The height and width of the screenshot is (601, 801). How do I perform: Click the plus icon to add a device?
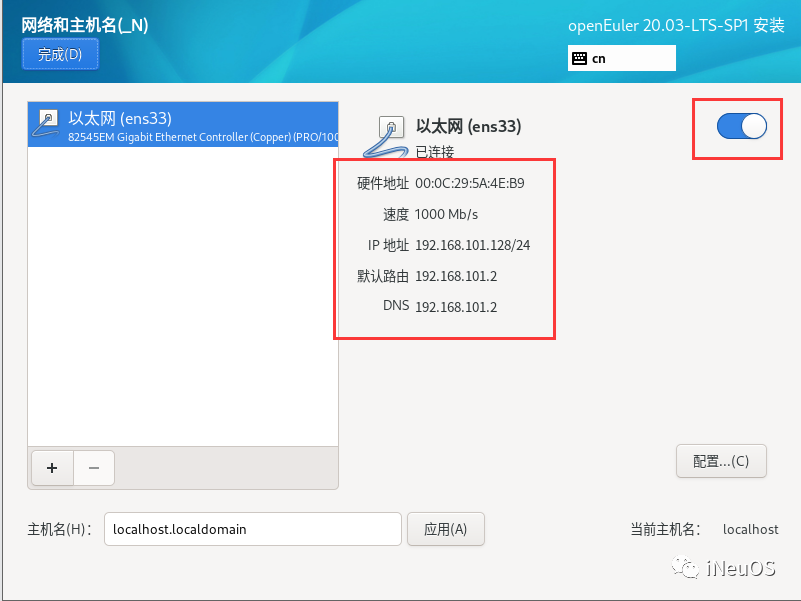[x=52, y=468]
